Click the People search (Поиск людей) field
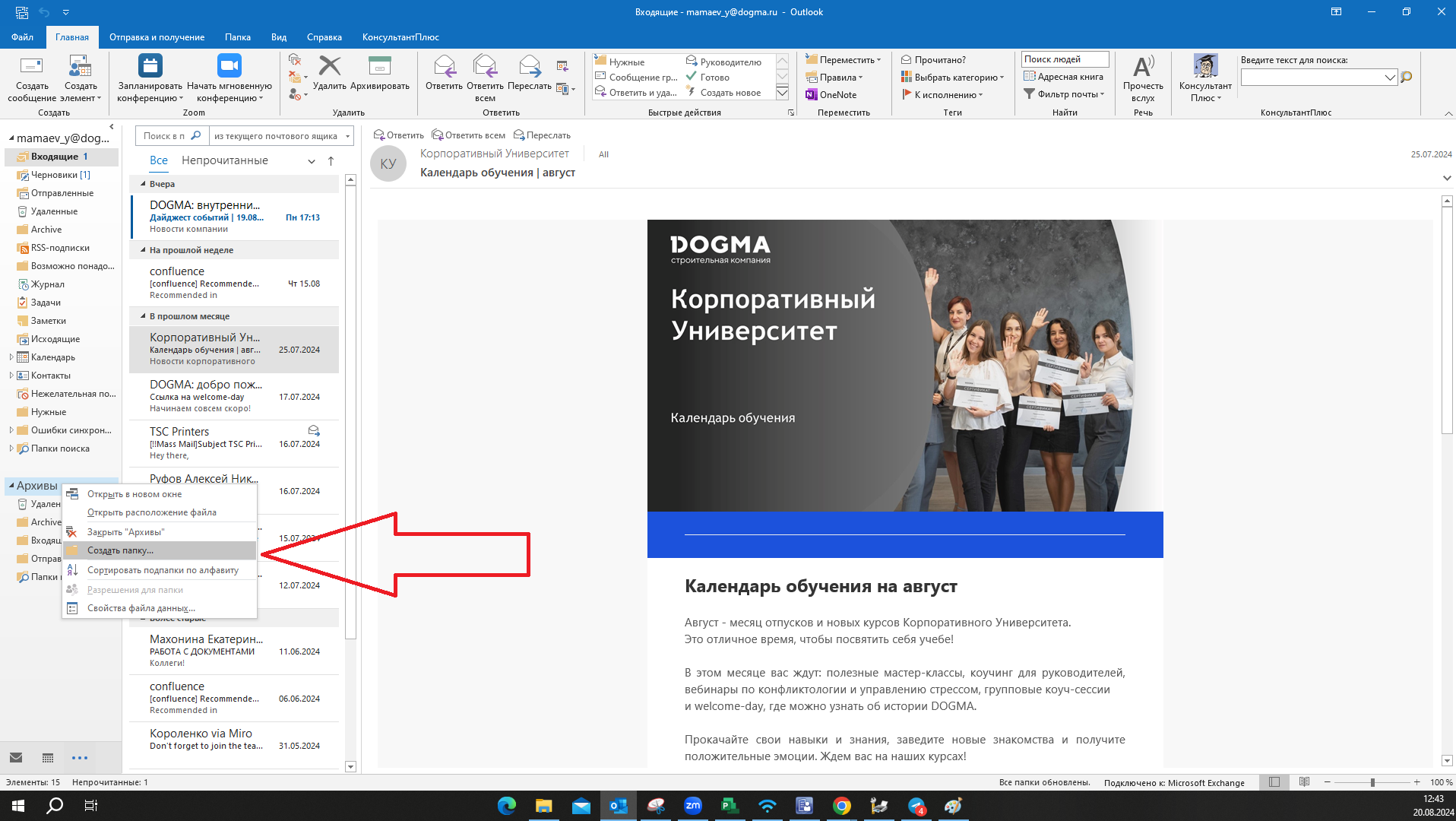 click(1064, 59)
